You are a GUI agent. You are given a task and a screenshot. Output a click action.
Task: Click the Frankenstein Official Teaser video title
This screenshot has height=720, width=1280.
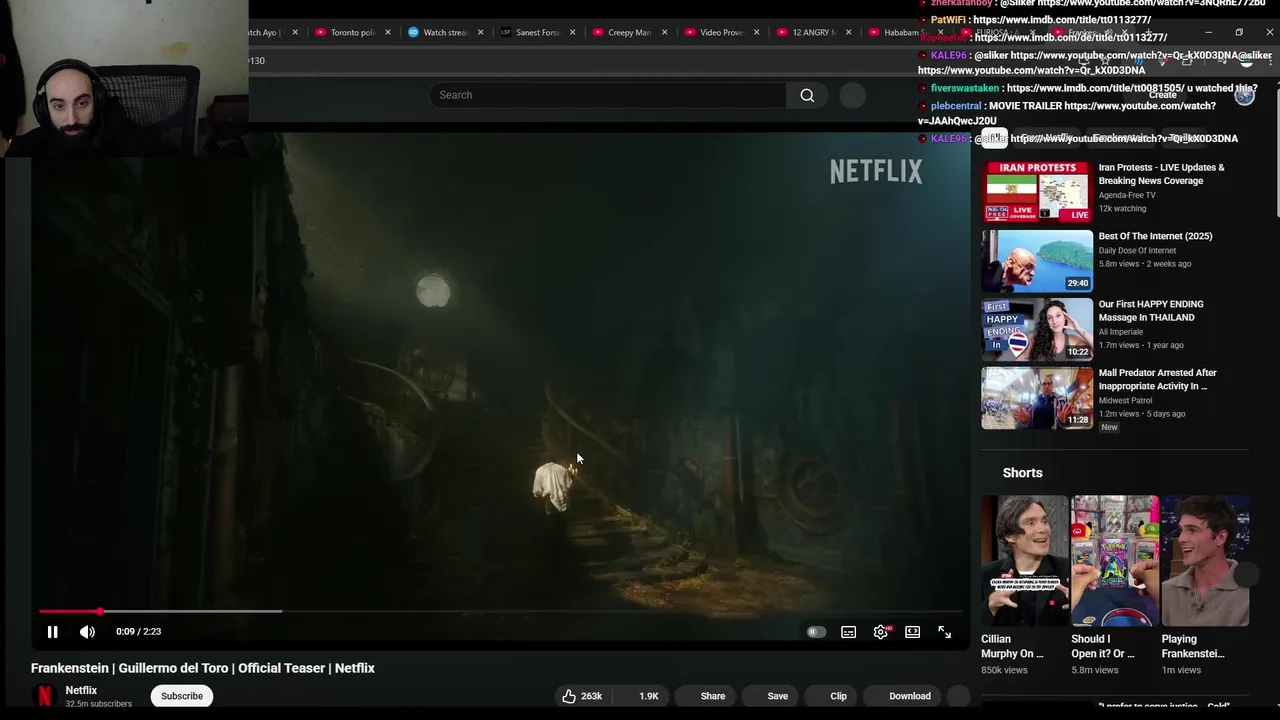(x=203, y=668)
